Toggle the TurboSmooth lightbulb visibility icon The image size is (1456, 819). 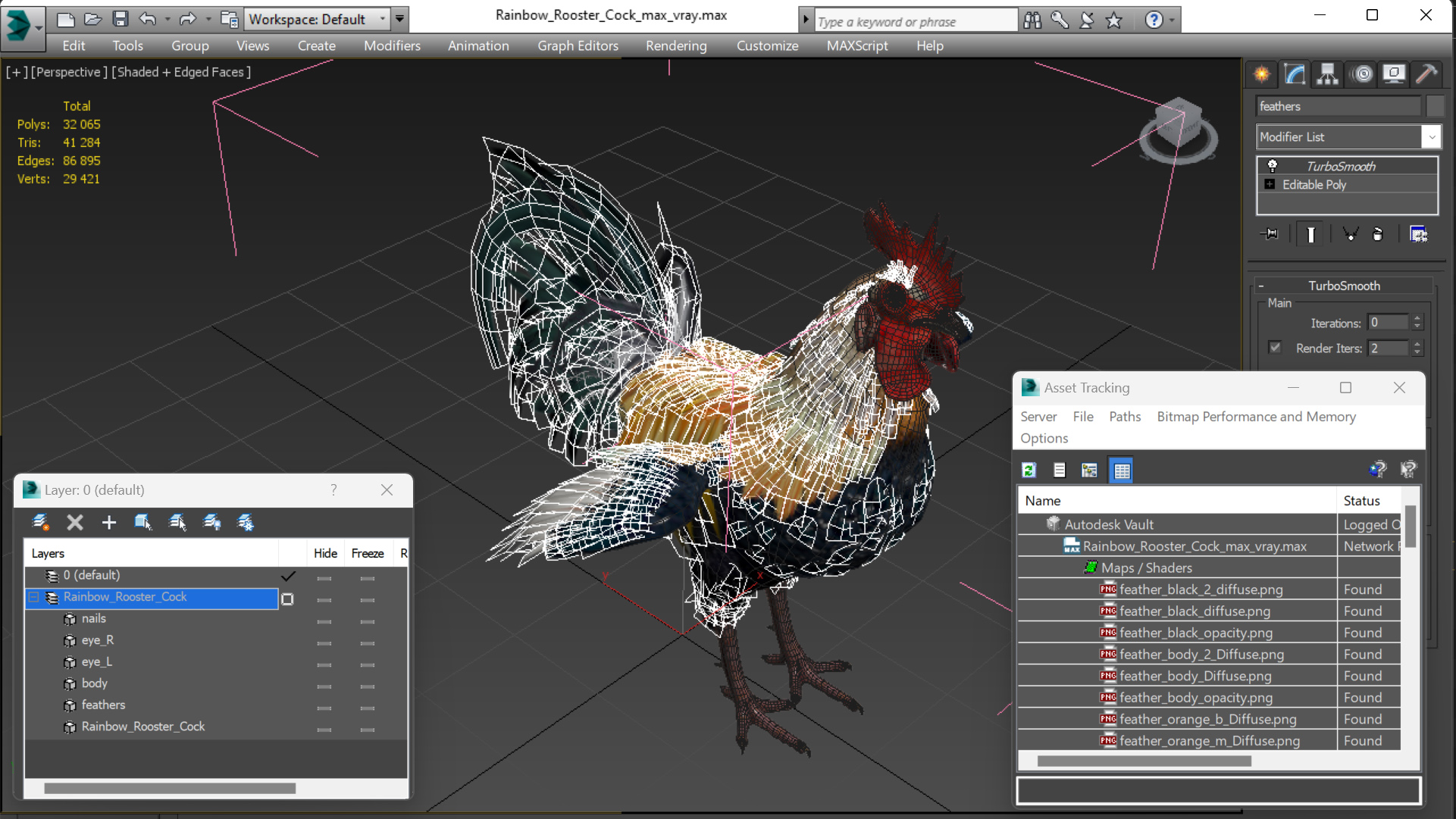click(1273, 166)
